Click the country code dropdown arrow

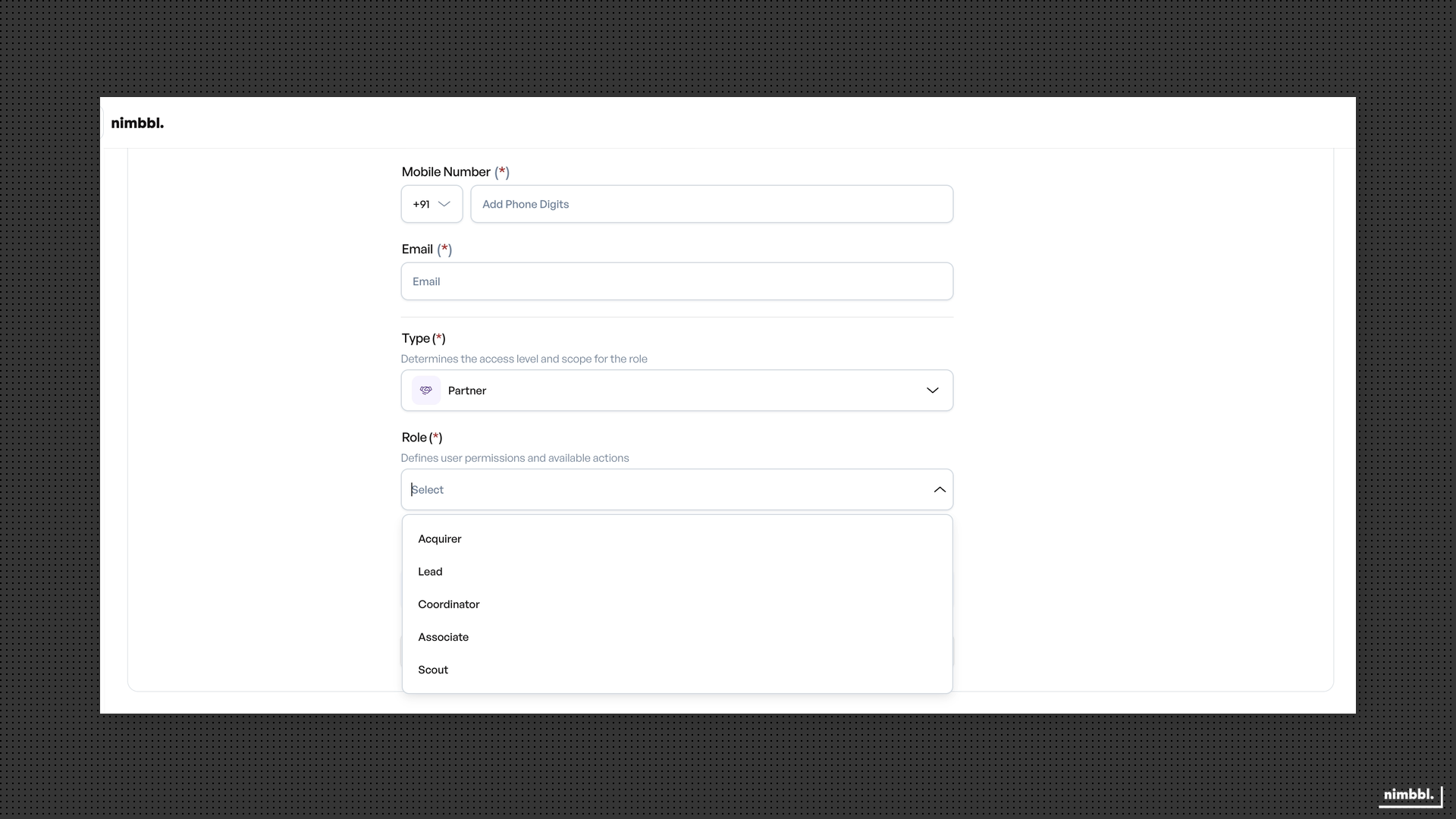444,204
